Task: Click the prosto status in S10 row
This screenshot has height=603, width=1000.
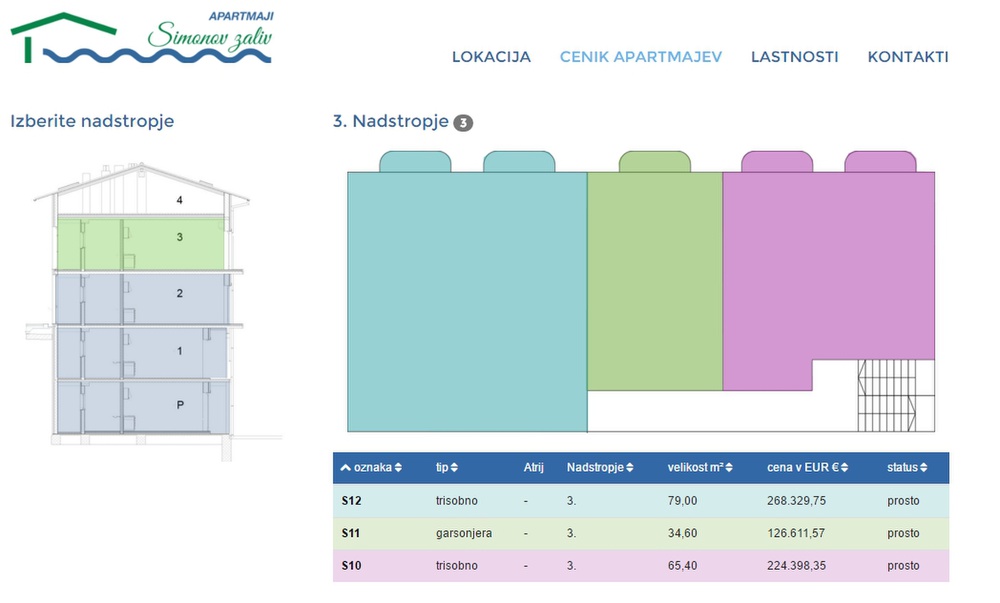Action: [x=903, y=566]
